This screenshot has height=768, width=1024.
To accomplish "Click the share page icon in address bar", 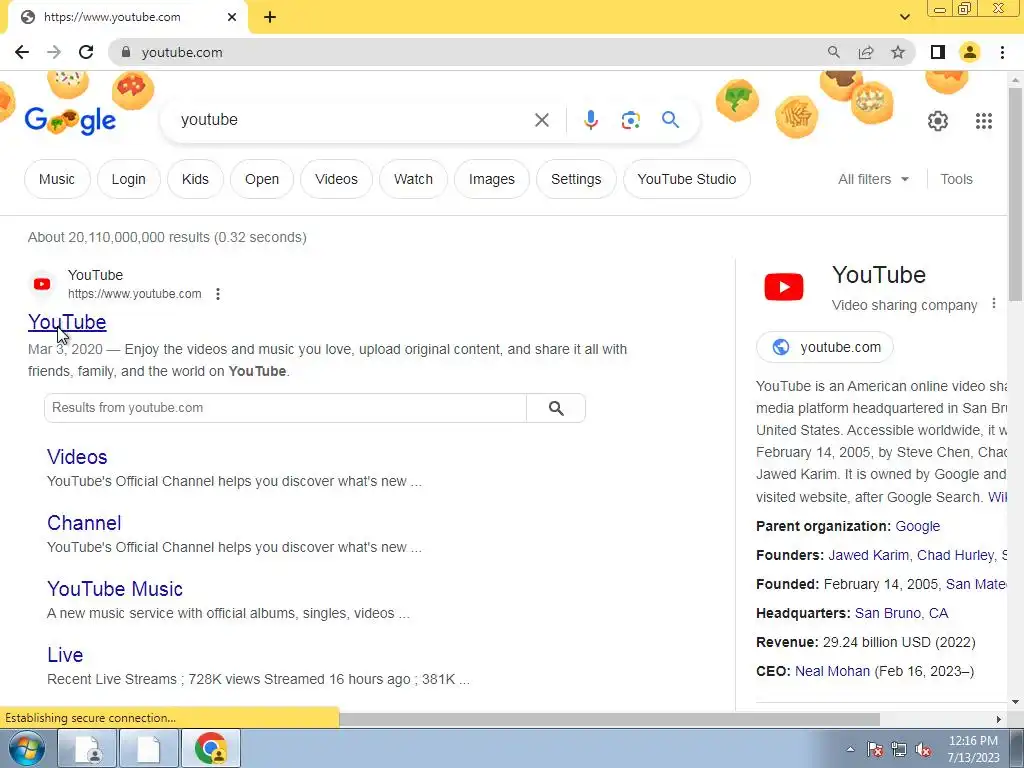I will click(x=866, y=52).
